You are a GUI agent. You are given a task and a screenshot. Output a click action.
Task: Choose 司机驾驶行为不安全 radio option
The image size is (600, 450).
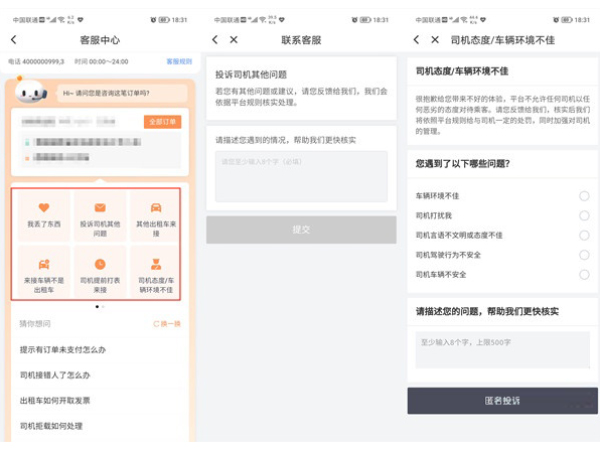(x=584, y=254)
